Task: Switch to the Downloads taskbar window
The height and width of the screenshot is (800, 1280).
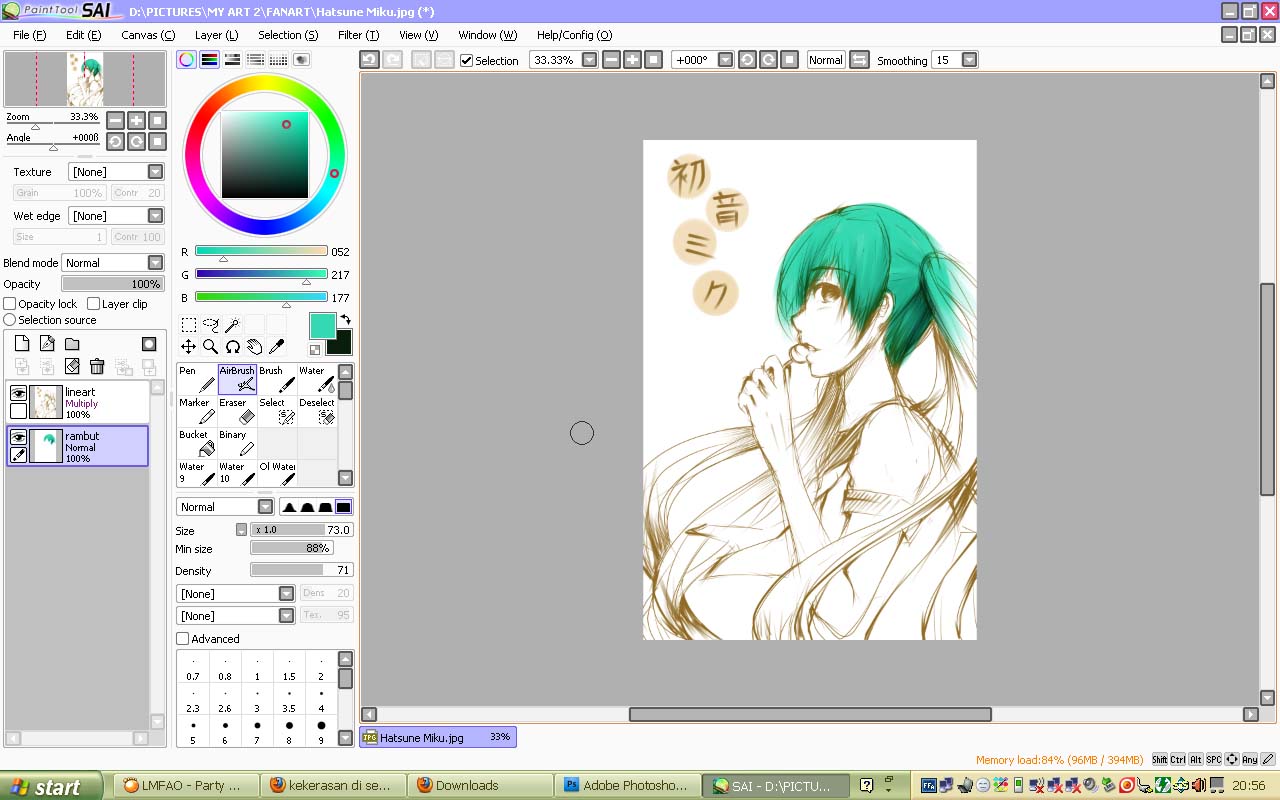Action: 478,786
